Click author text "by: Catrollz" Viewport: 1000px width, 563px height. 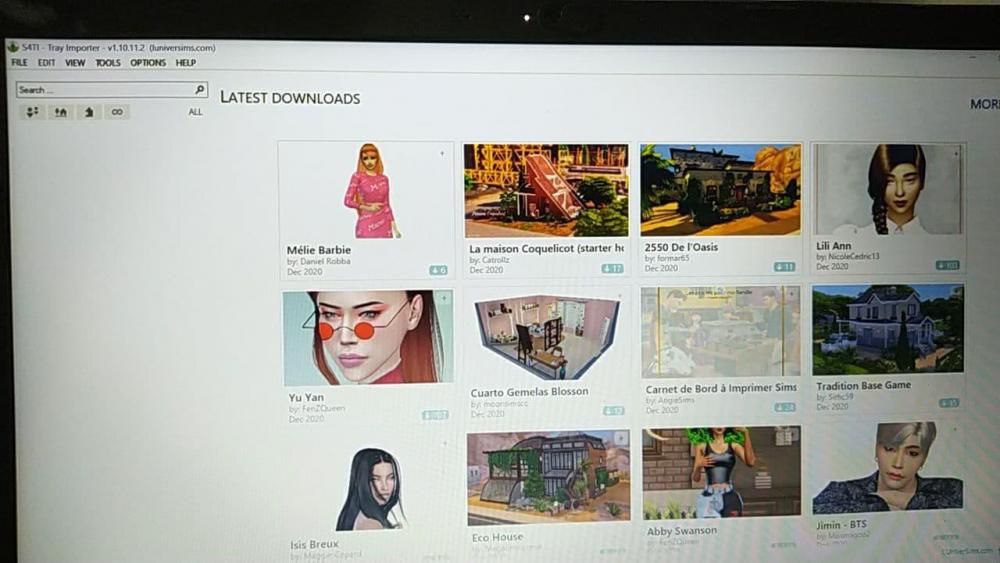click(490, 260)
